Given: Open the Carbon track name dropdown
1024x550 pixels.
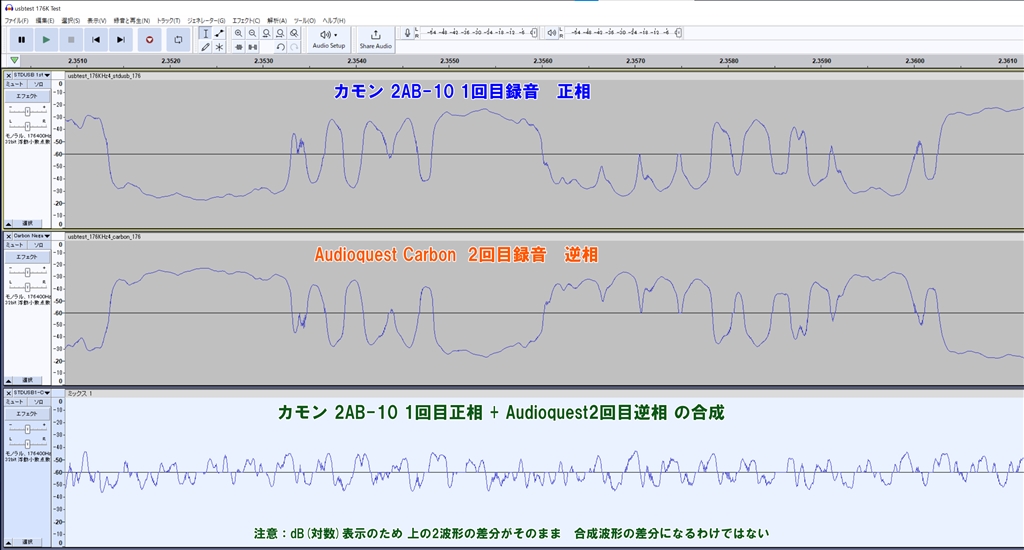Looking at the screenshot, I should point(32,236).
